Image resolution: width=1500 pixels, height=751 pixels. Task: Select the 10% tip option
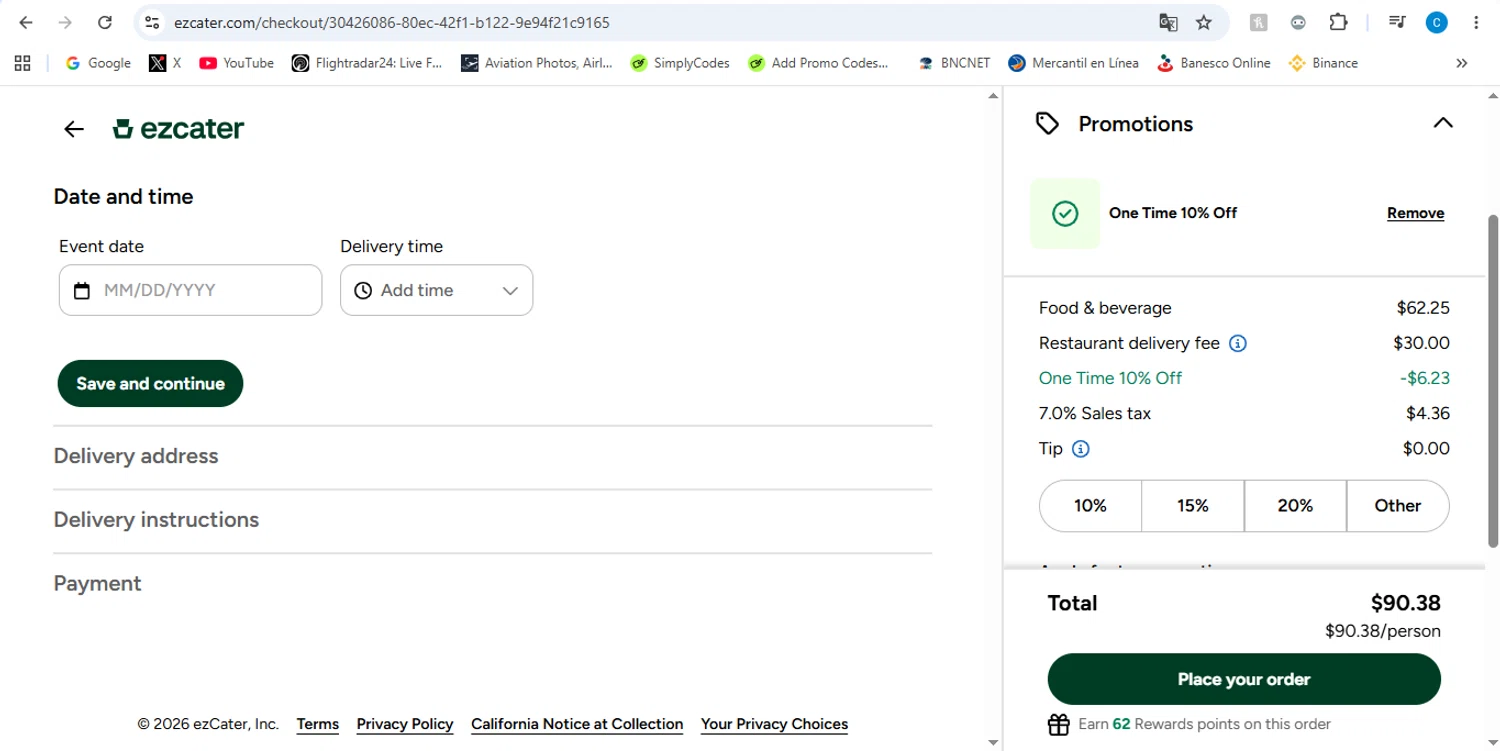click(1090, 506)
